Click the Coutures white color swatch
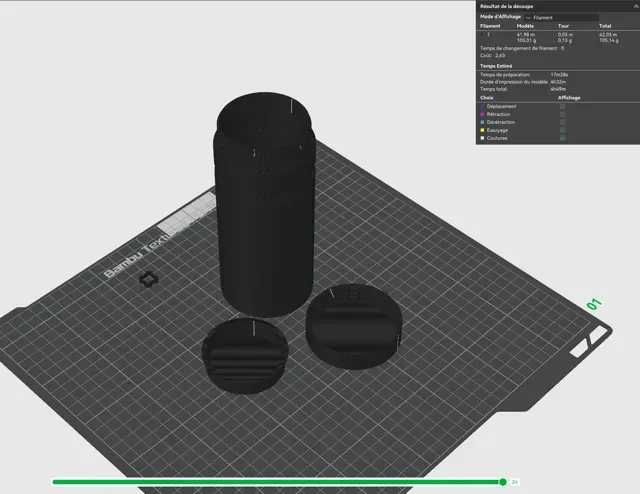640x494 pixels. (x=482, y=138)
